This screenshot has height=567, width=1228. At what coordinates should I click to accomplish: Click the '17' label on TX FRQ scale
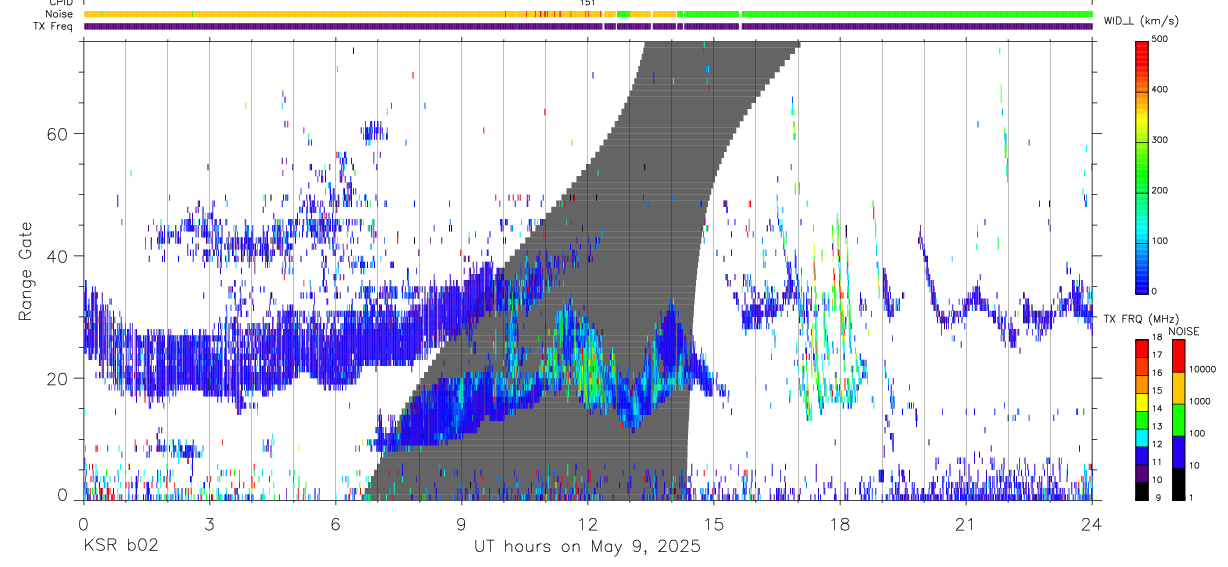tap(1156, 355)
